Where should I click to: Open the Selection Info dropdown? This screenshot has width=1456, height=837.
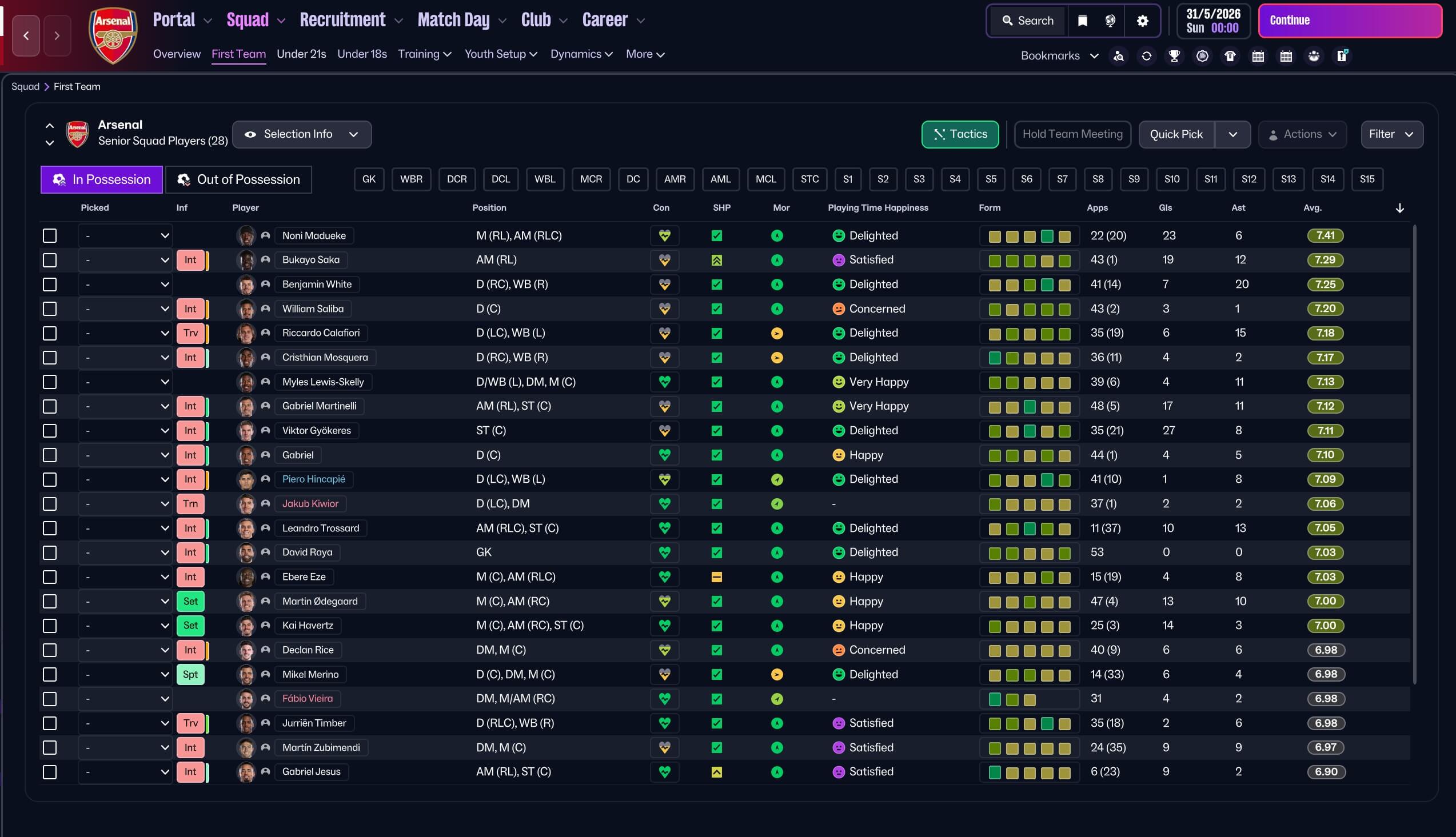point(302,134)
